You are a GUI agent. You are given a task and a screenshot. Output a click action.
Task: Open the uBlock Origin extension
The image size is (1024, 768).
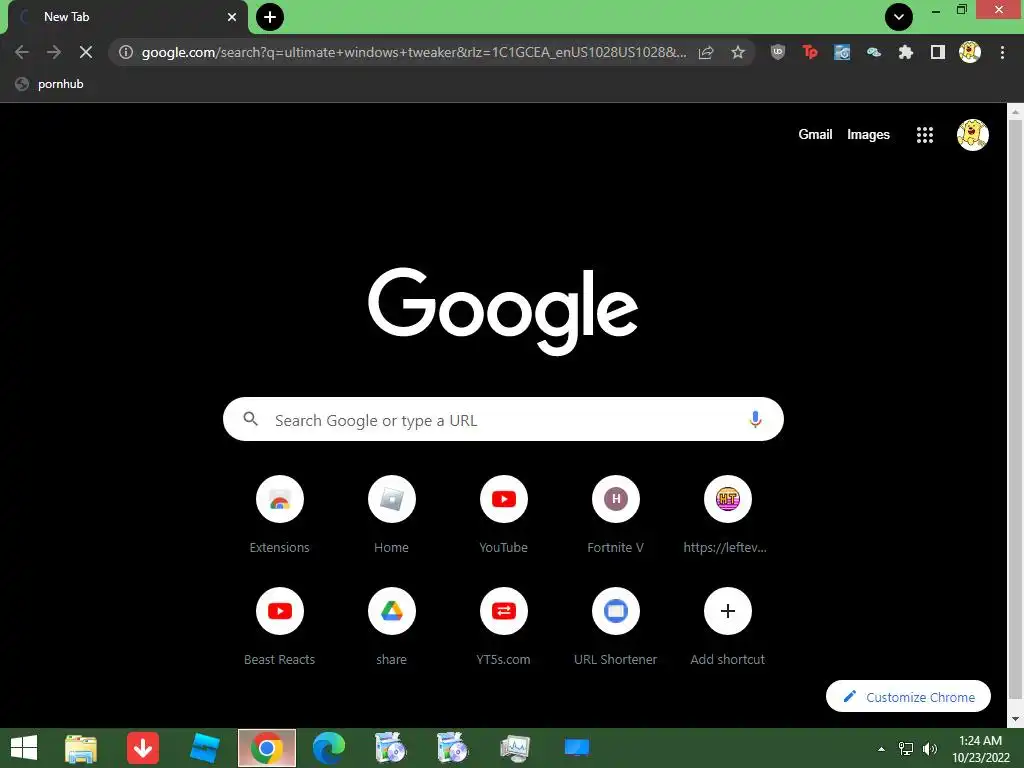click(x=778, y=52)
